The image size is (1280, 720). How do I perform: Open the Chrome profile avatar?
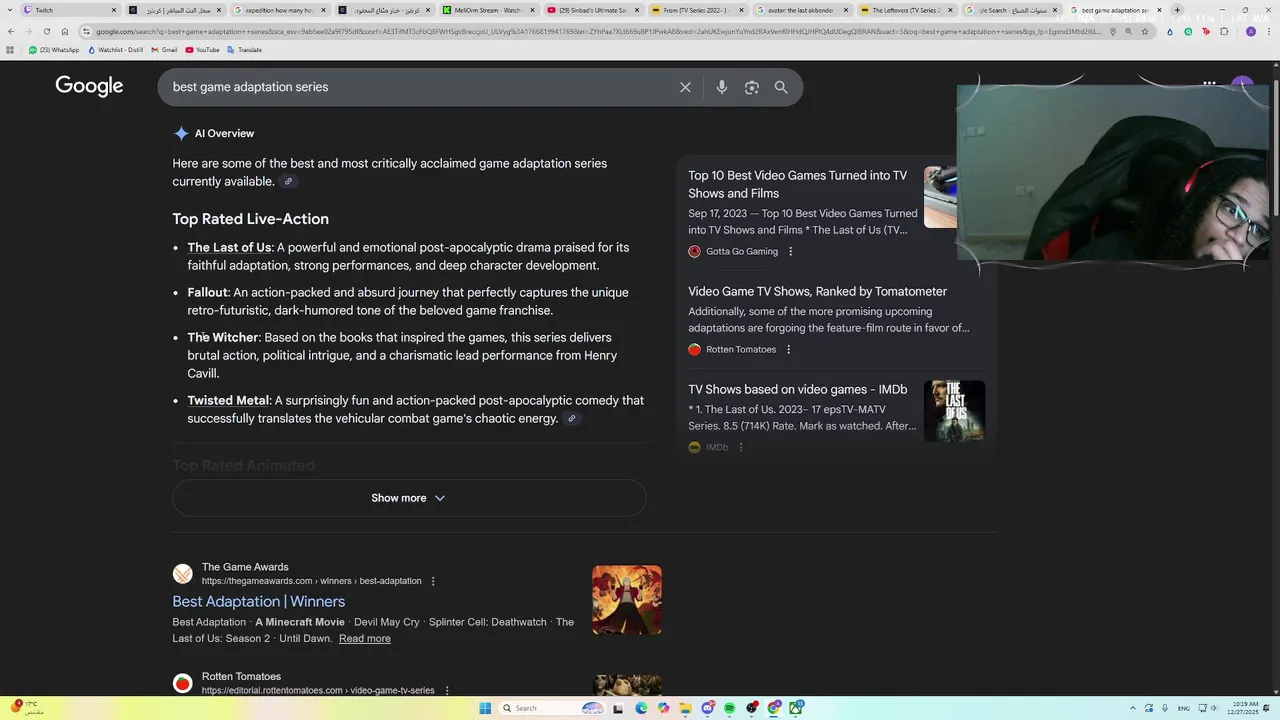point(1253,31)
